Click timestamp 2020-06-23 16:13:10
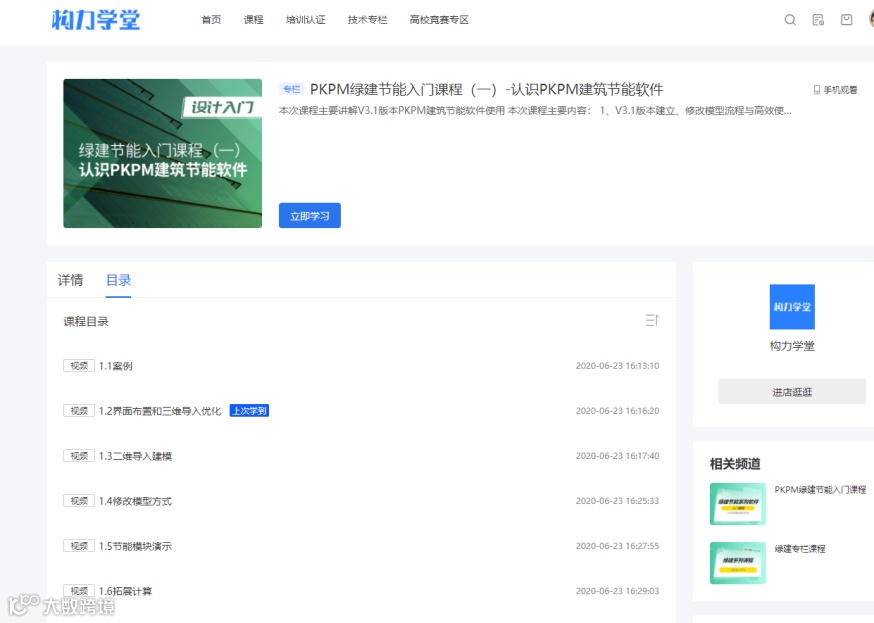874x623 pixels. [617, 366]
